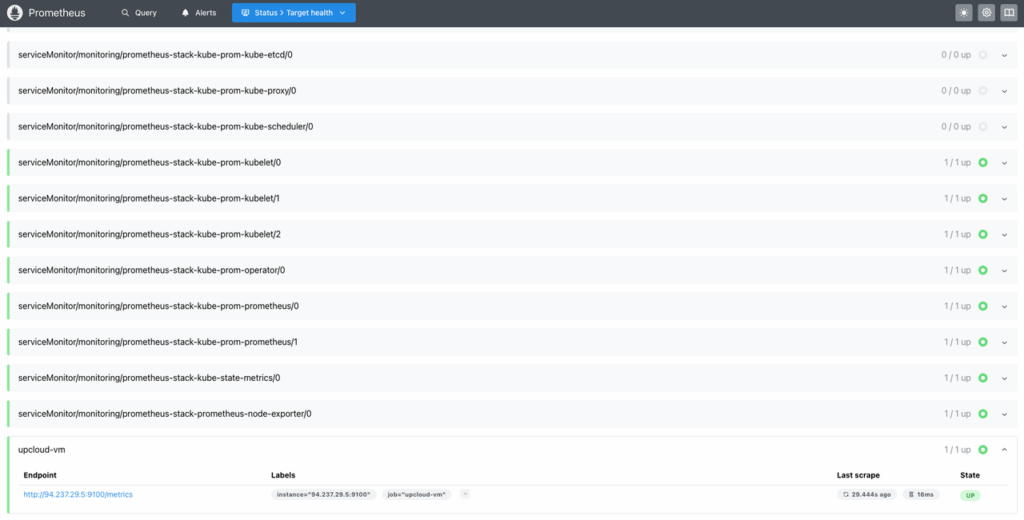The height and width of the screenshot is (520, 1024).
Task: Click the kube-prom-kubelet/2 pool name
Action: (150, 235)
